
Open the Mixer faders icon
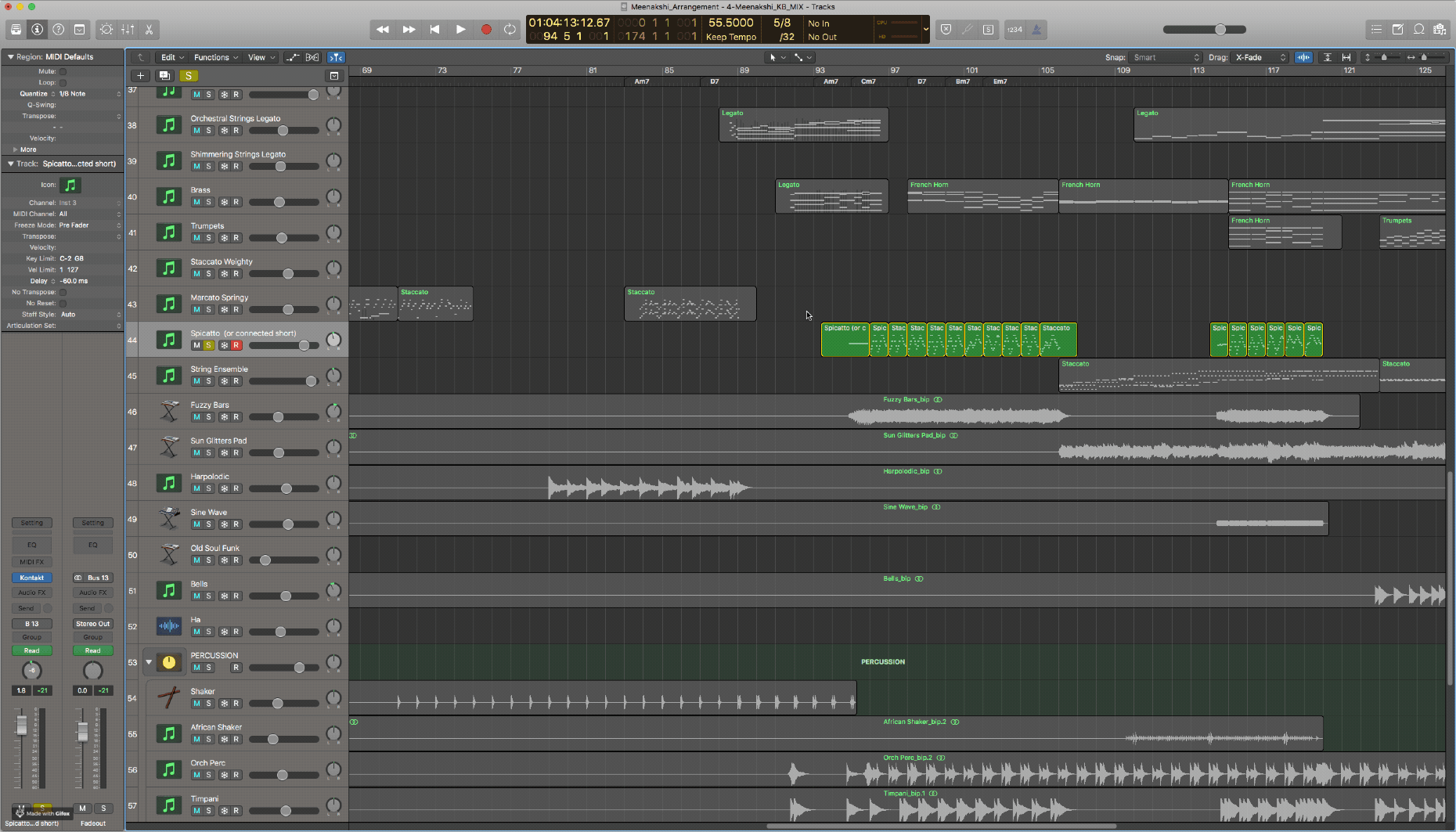point(128,30)
